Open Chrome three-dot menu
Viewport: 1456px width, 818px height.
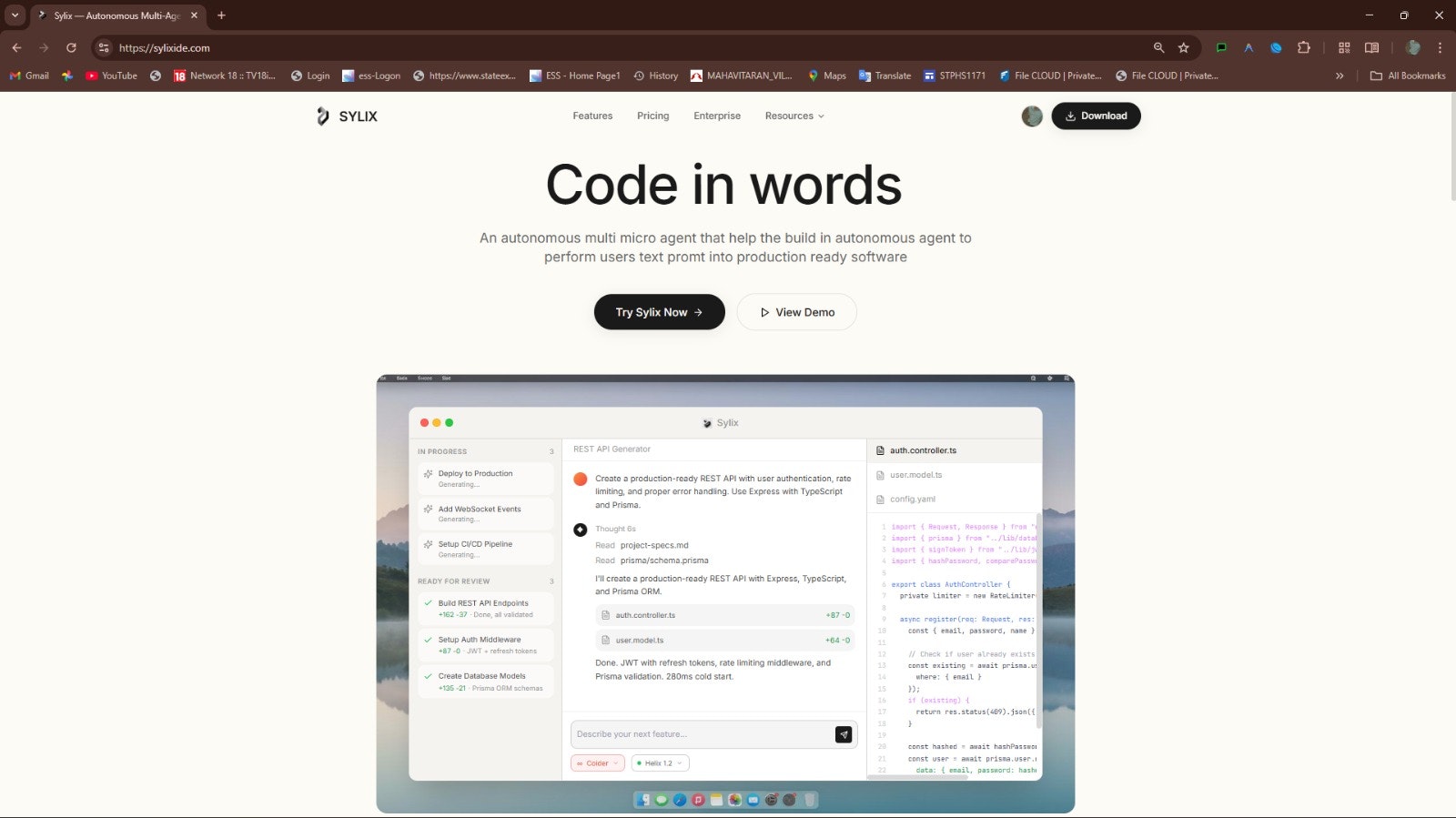1440,47
